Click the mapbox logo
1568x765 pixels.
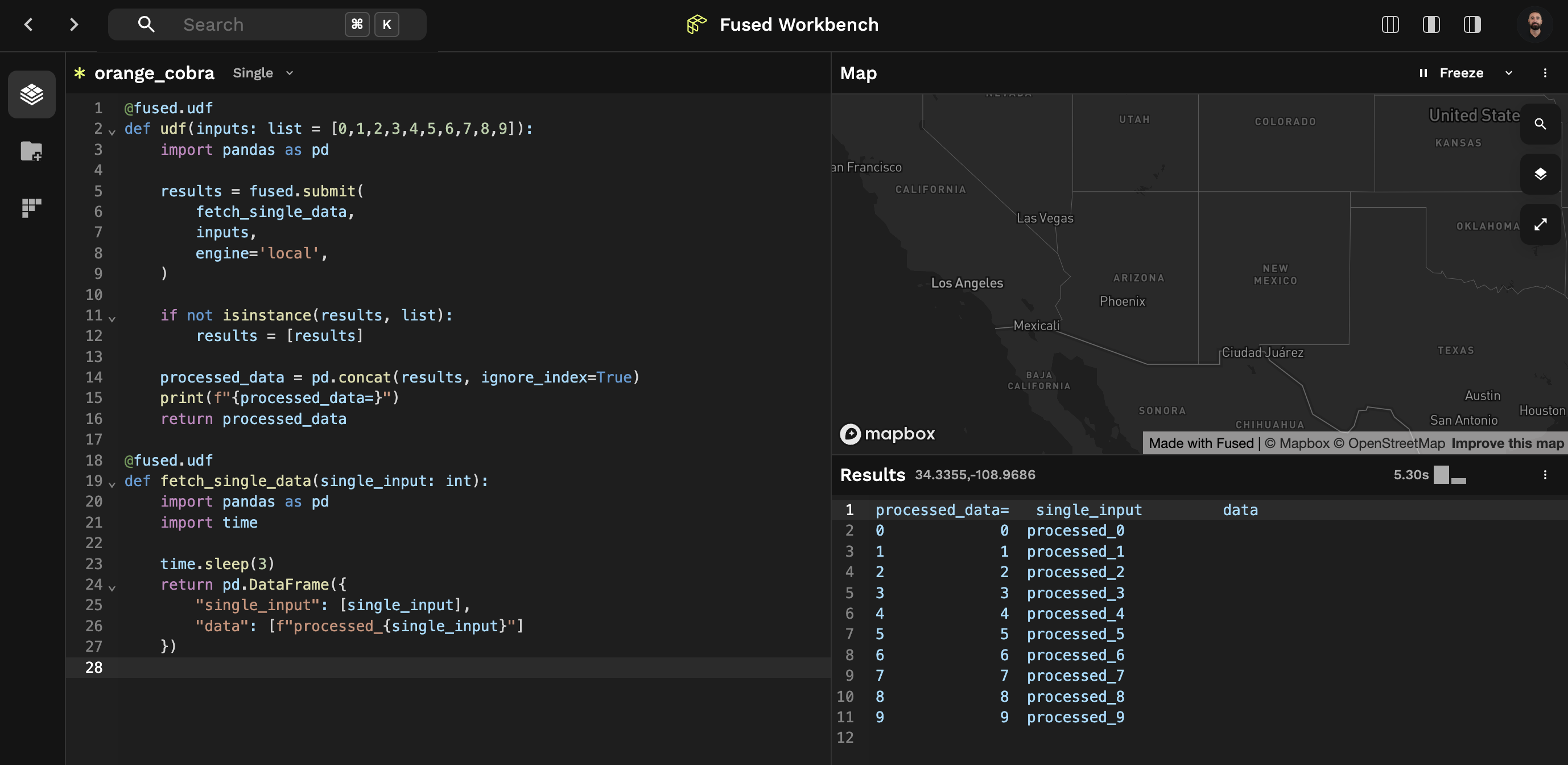point(888,434)
